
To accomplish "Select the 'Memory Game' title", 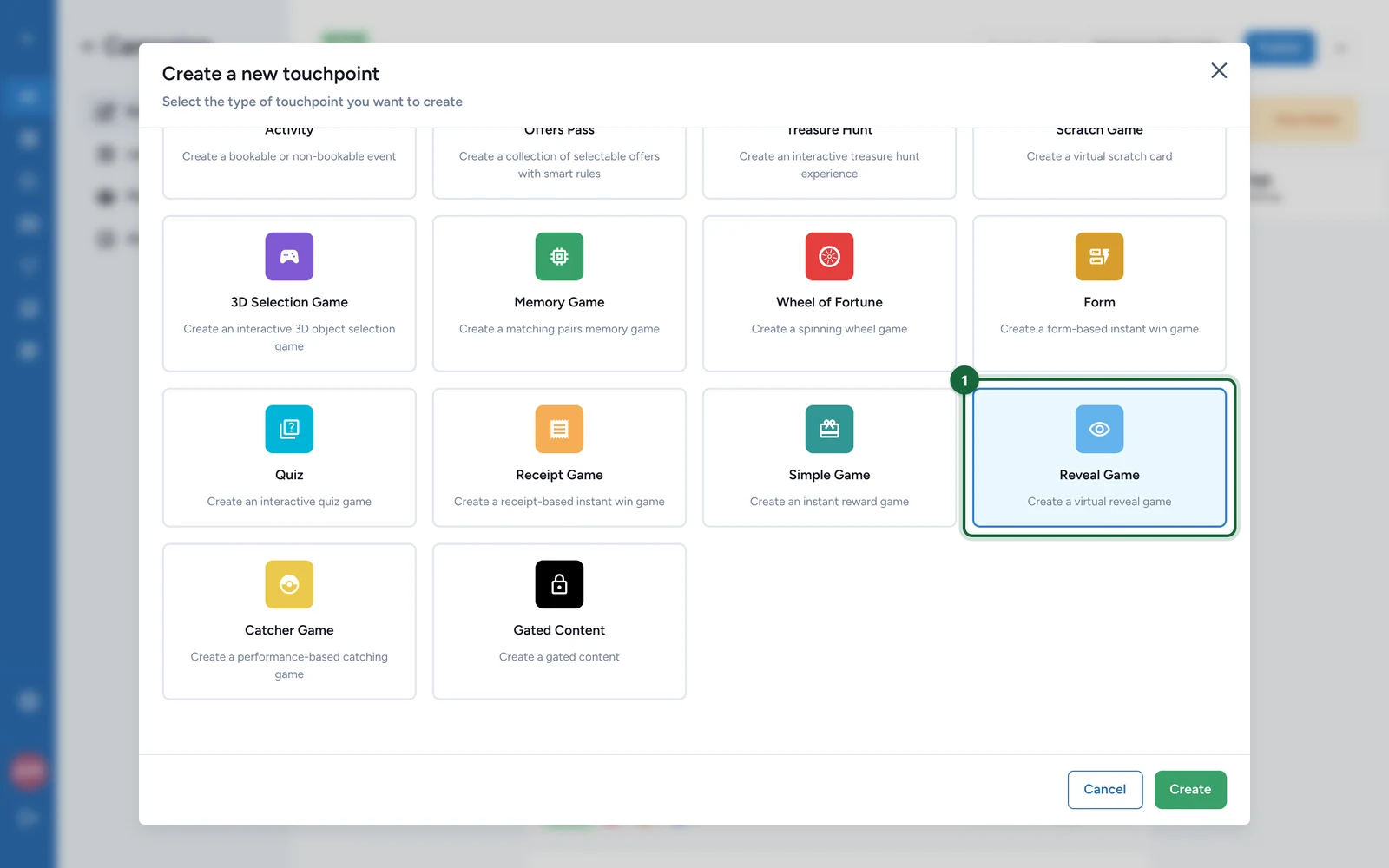I will tap(559, 302).
